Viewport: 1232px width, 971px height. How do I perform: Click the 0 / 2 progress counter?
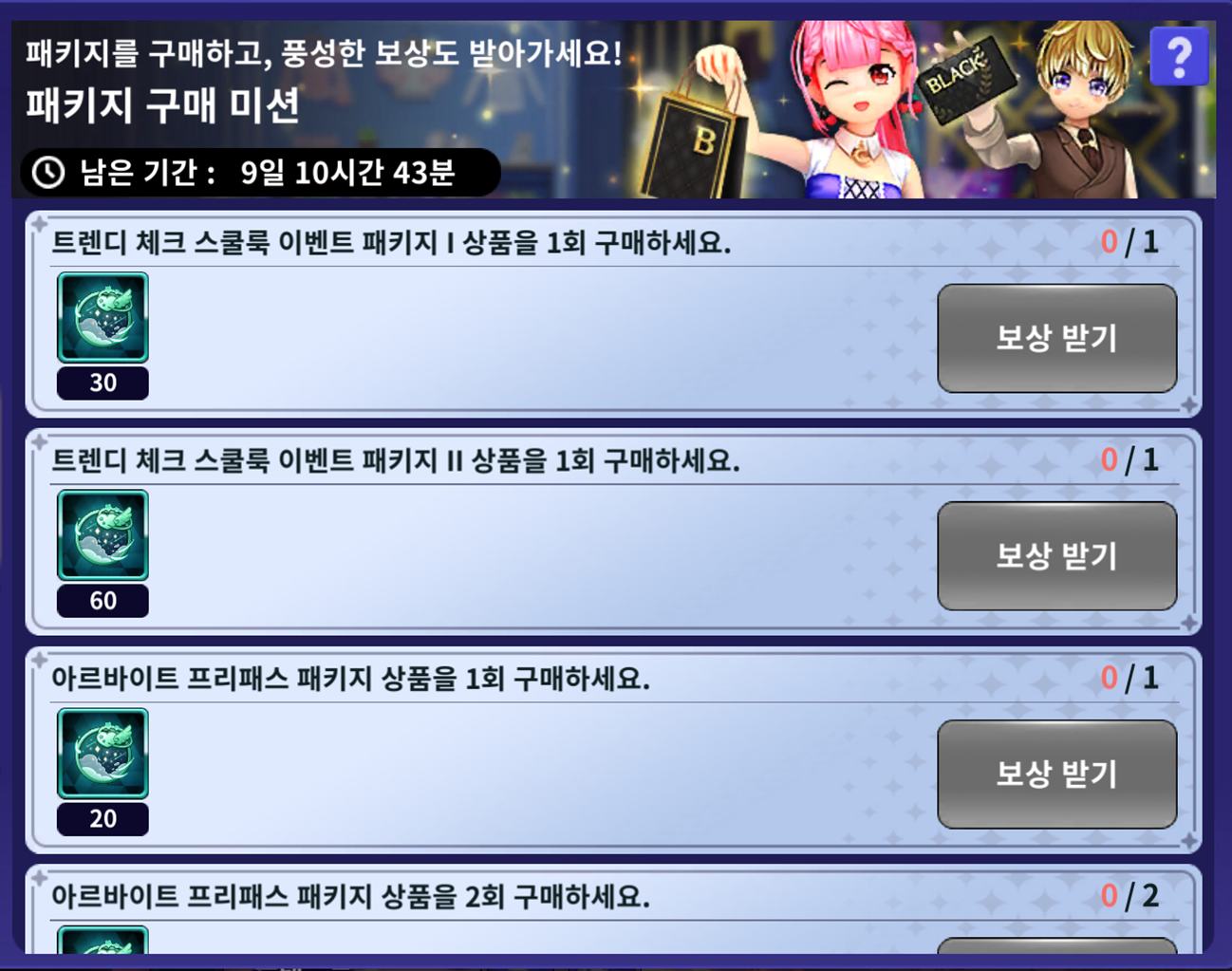pos(1129,896)
